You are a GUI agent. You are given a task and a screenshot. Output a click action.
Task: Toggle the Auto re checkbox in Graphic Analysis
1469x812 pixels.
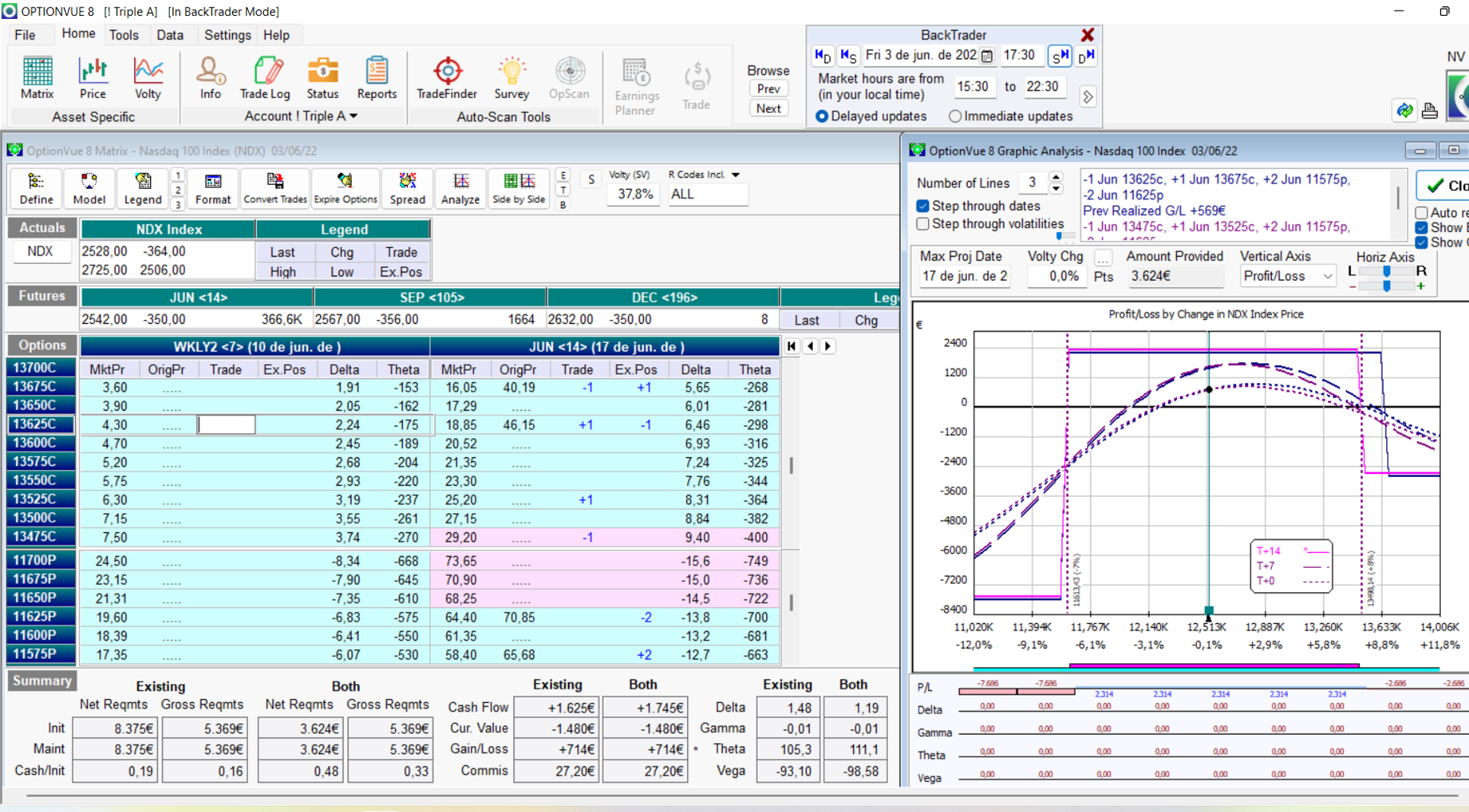point(1422,212)
